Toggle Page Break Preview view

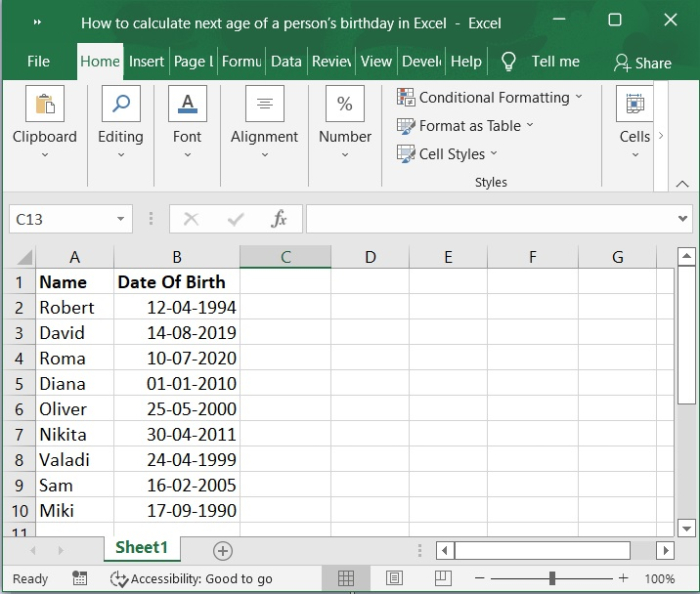coord(443,578)
